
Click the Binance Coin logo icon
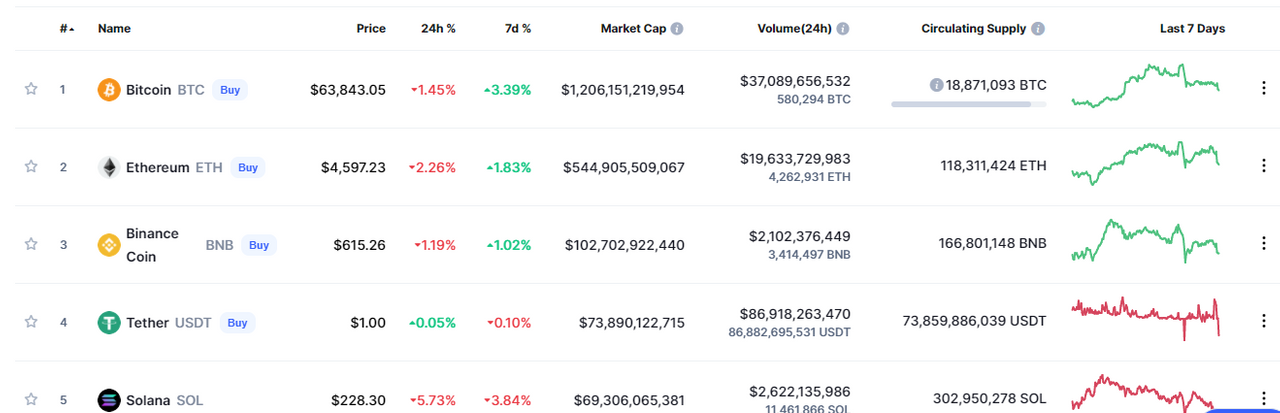[109, 245]
